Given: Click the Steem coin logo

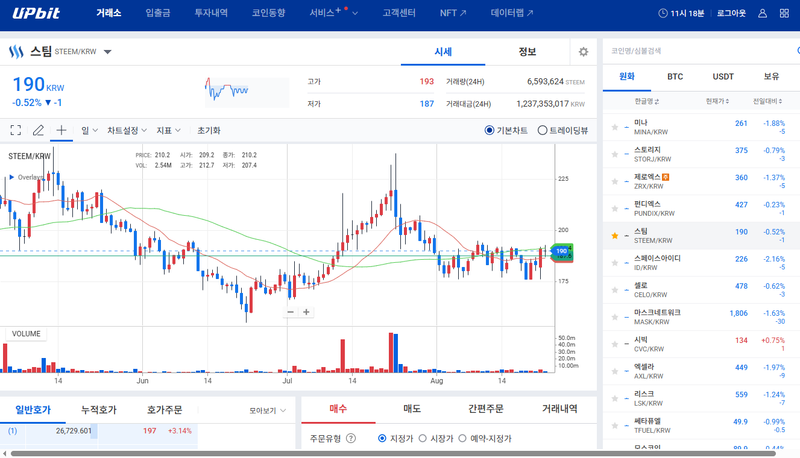Looking at the screenshot, I should point(16,52).
